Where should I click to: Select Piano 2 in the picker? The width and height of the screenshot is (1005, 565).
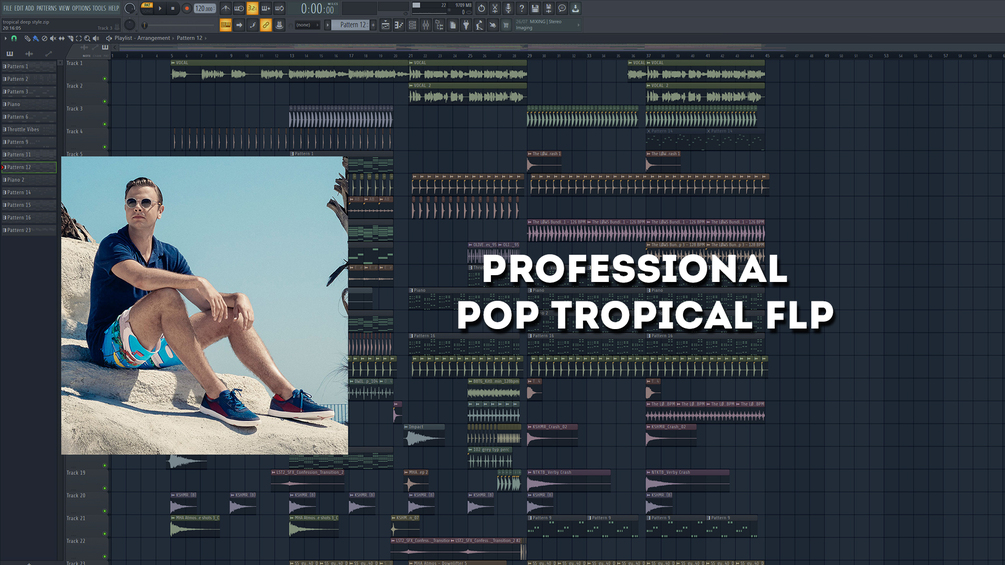tap(29, 180)
